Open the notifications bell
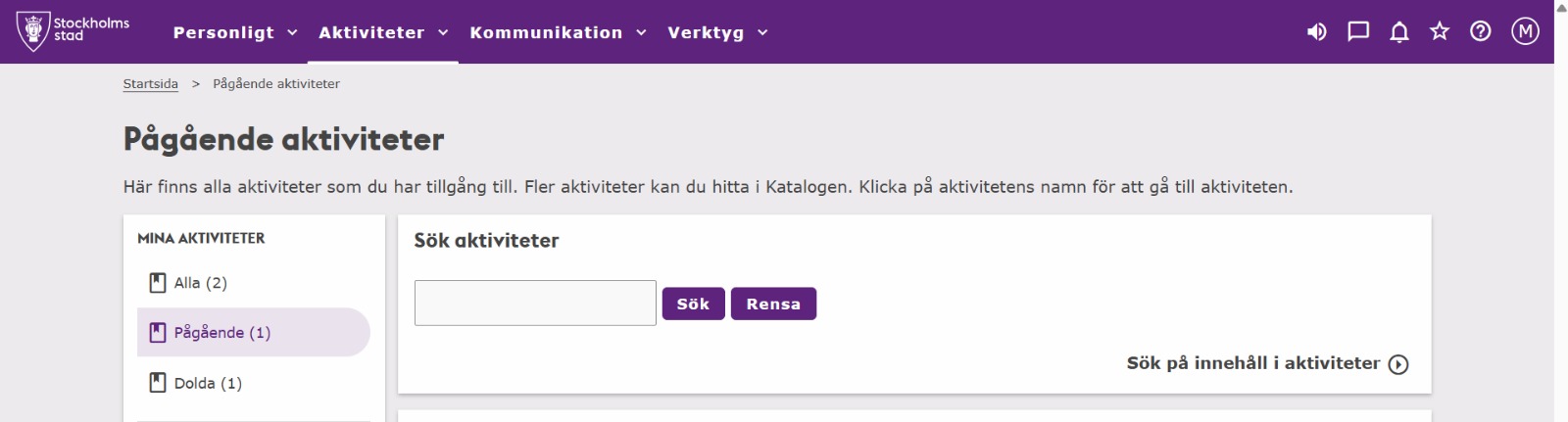1568x422 pixels. [x=1399, y=32]
